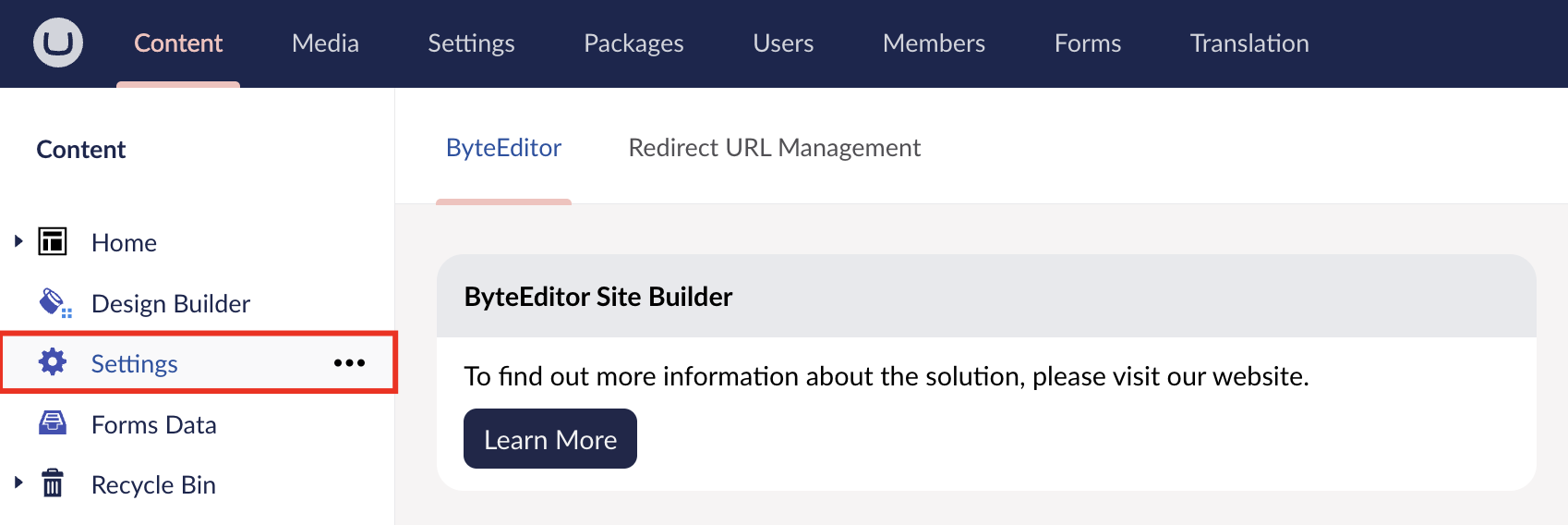Viewport: 1568px width, 525px height.
Task: Open the Members section
Action: [x=934, y=43]
